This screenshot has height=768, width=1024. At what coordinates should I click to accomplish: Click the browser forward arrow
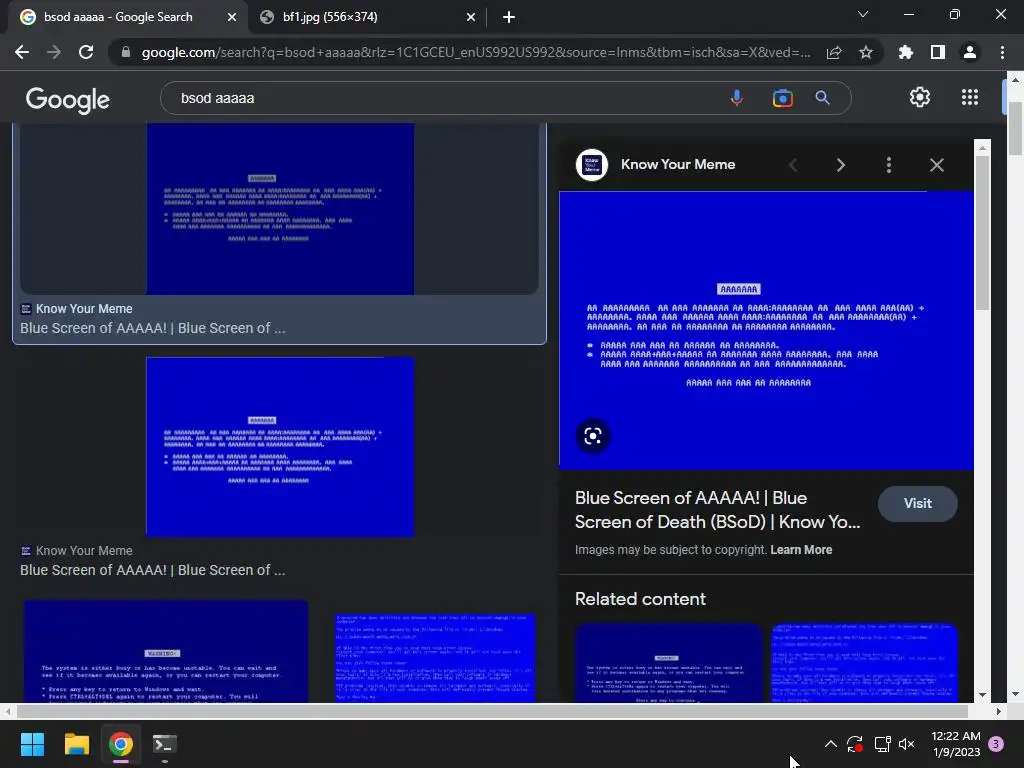(x=54, y=52)
